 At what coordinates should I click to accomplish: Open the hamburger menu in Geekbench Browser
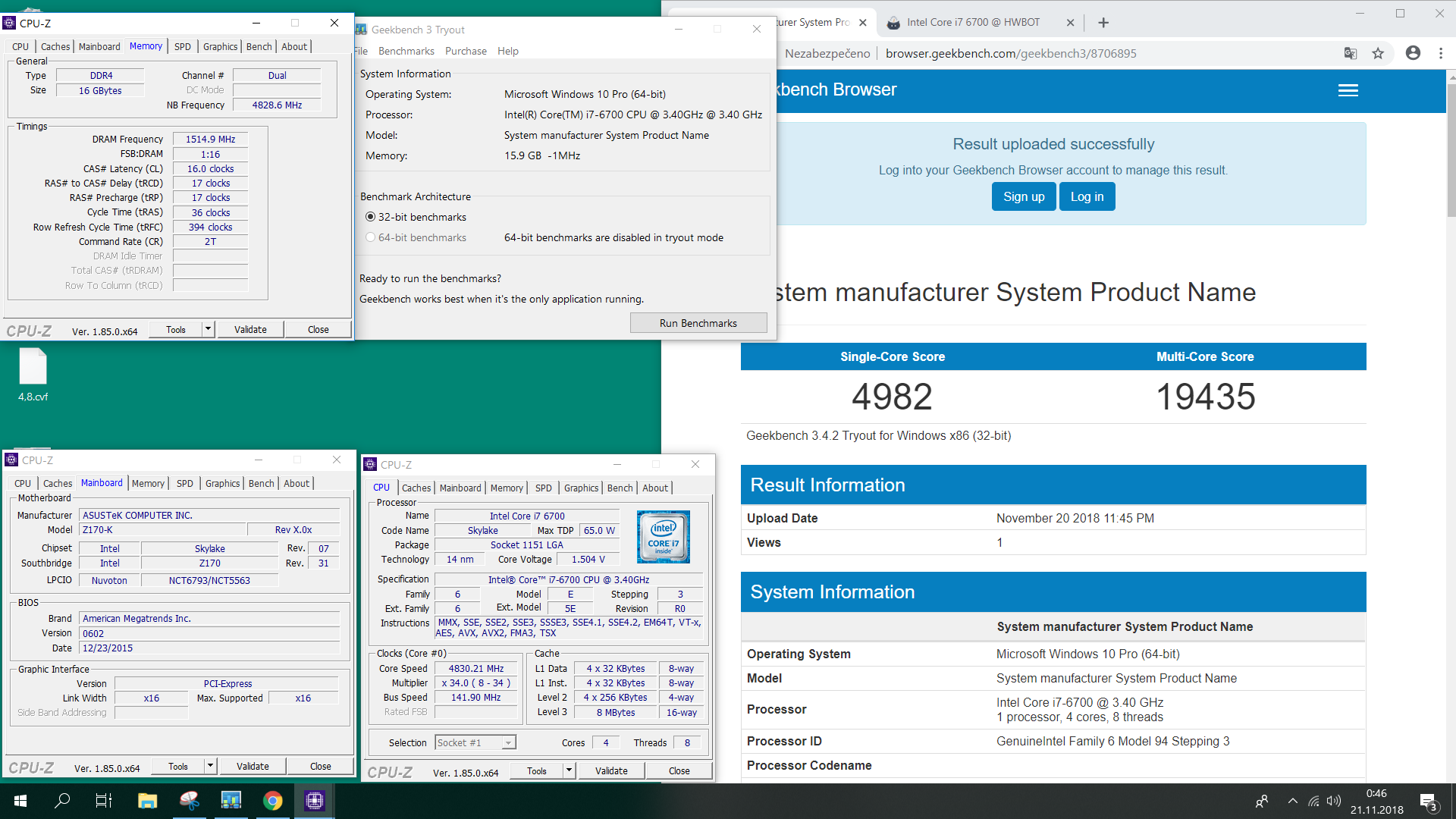pyautogui.click(x=1348, y=90)
